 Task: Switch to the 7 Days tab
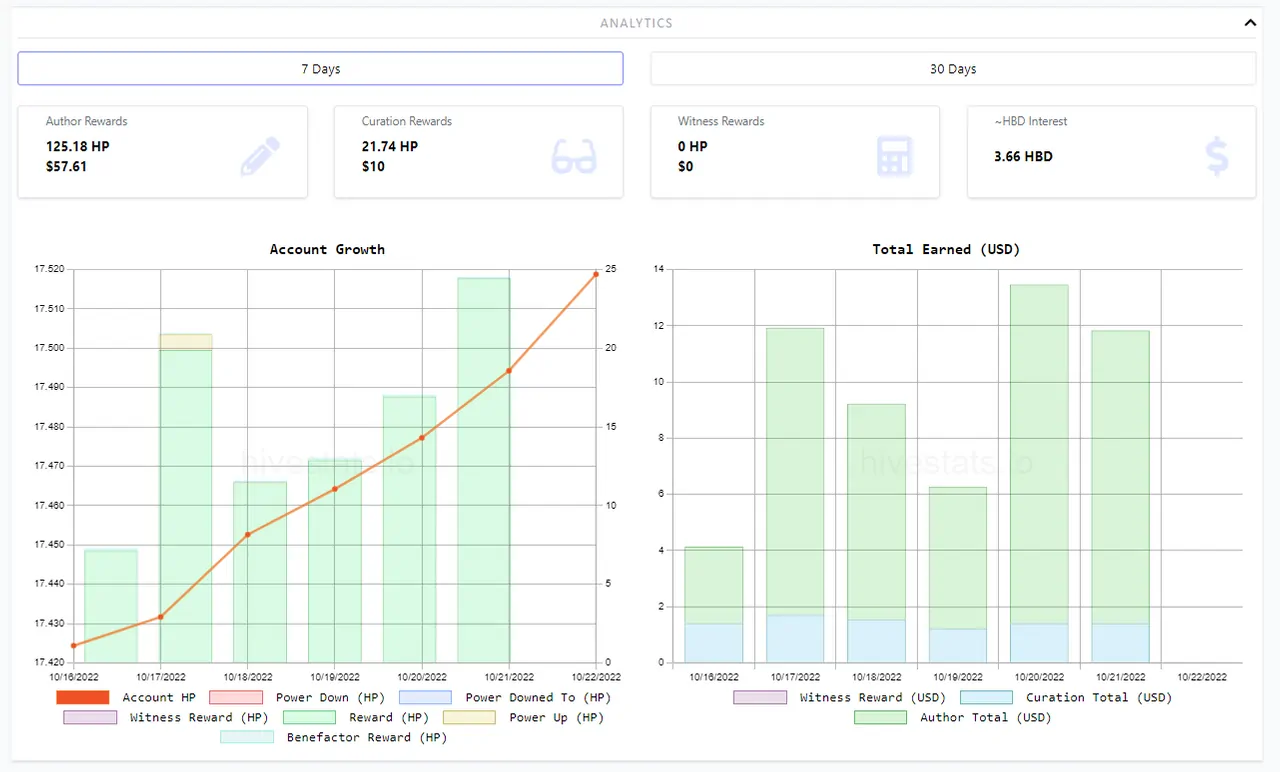pyautogui.click(x=320, y=69)
